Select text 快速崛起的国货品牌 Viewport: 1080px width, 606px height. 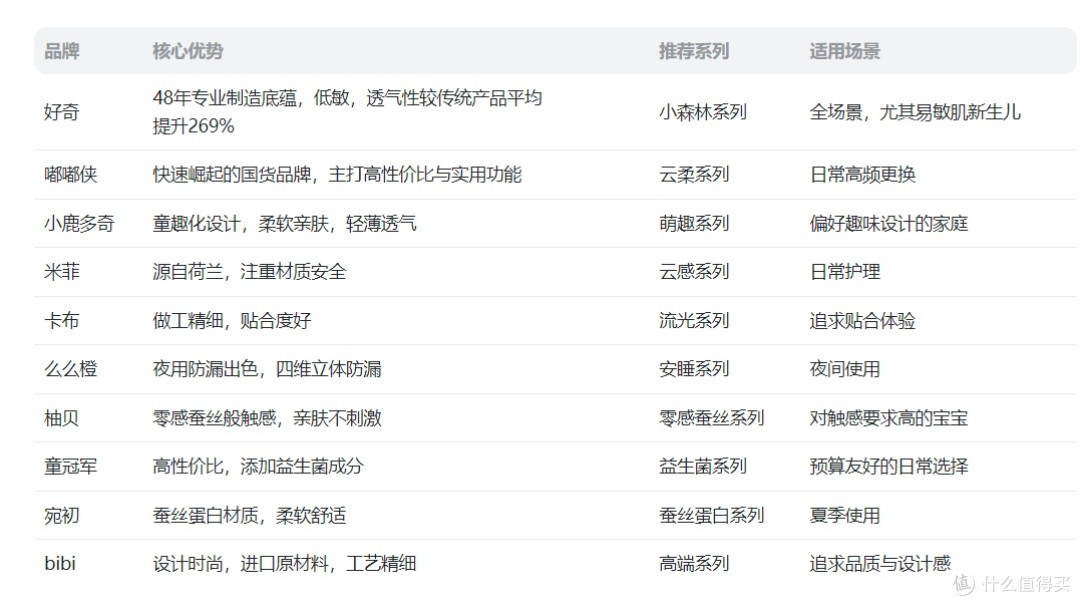tap(231, 174)
